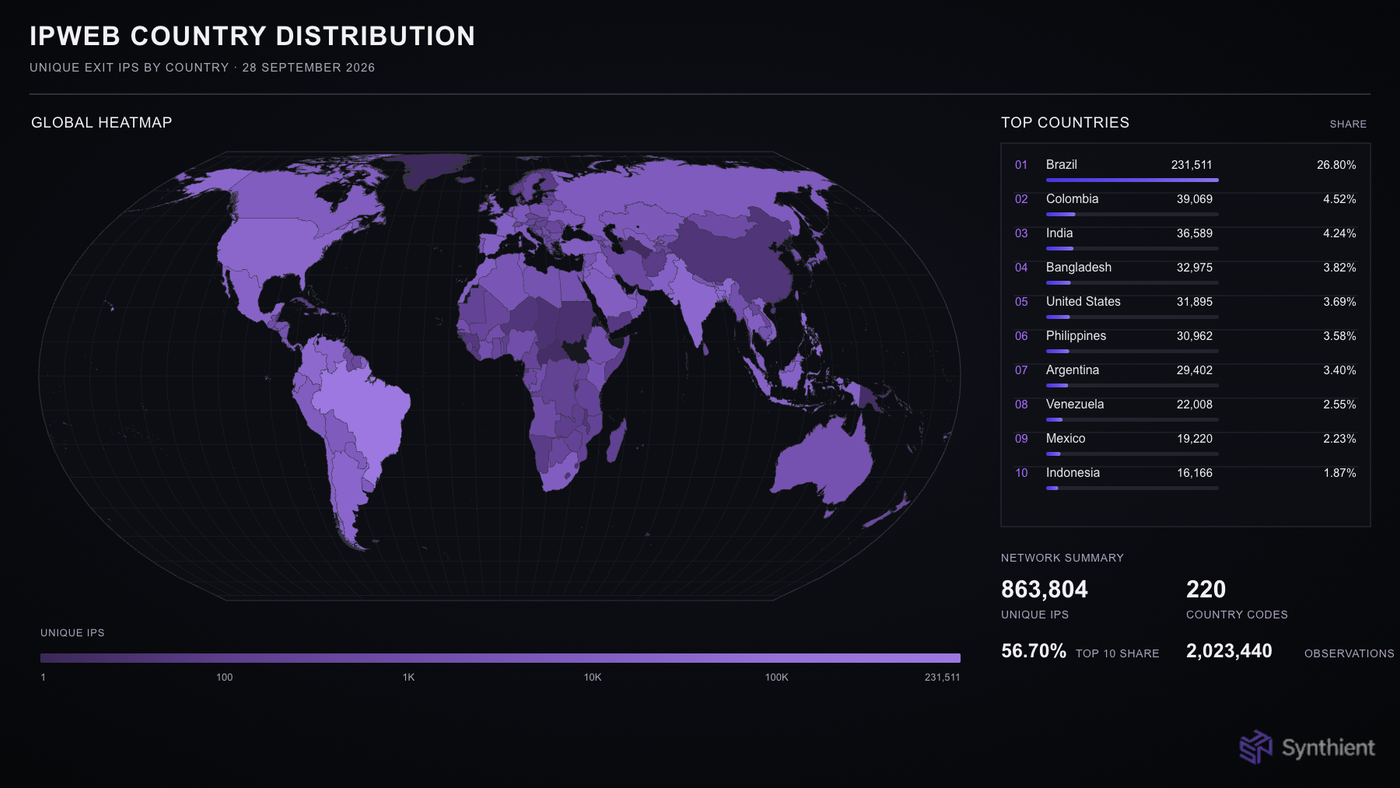This screenshot has height=788, width=1400.
Task: Select Mexico in the top countries
Action: (1066, 438)
